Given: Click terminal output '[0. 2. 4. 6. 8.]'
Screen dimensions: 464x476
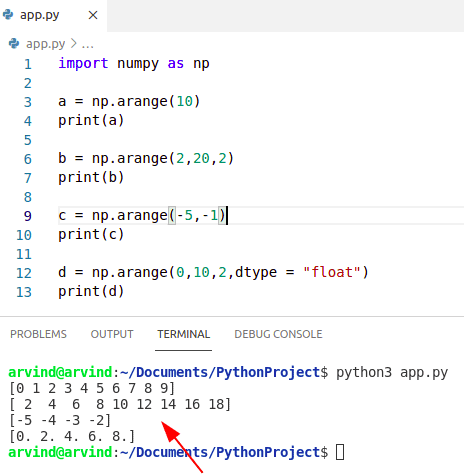Looking at the screenshot, I should (x=72, y=436).
